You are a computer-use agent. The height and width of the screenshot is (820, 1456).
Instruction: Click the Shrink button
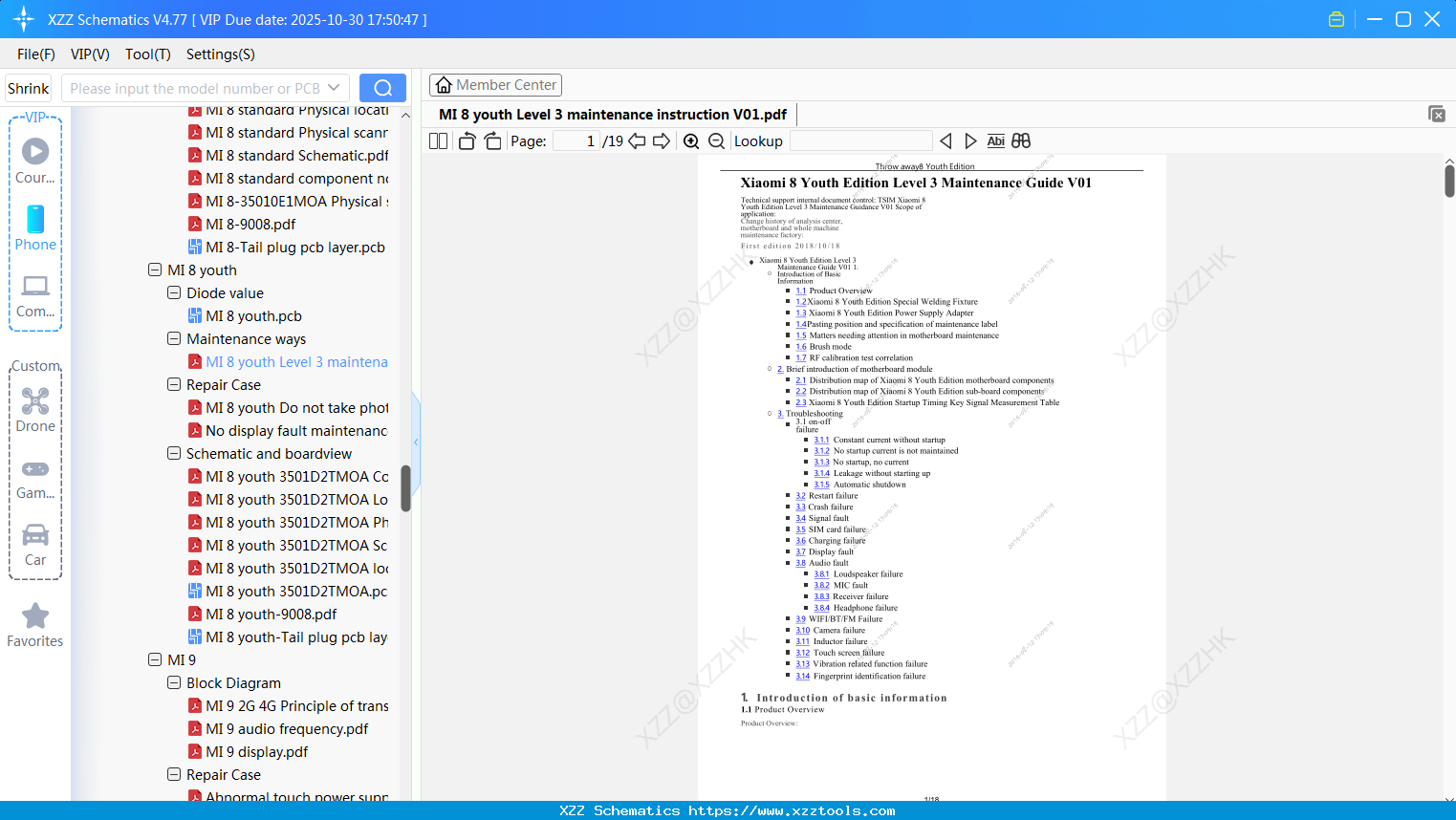click(29, 88)
